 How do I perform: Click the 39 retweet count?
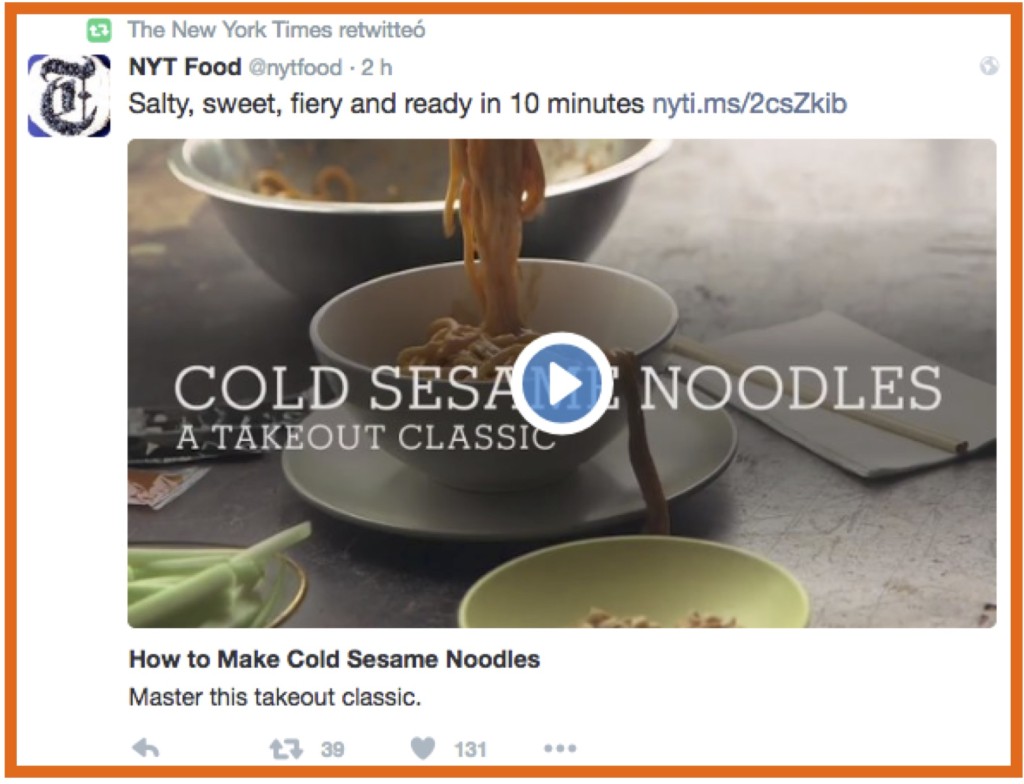click(x=332, y=749)
